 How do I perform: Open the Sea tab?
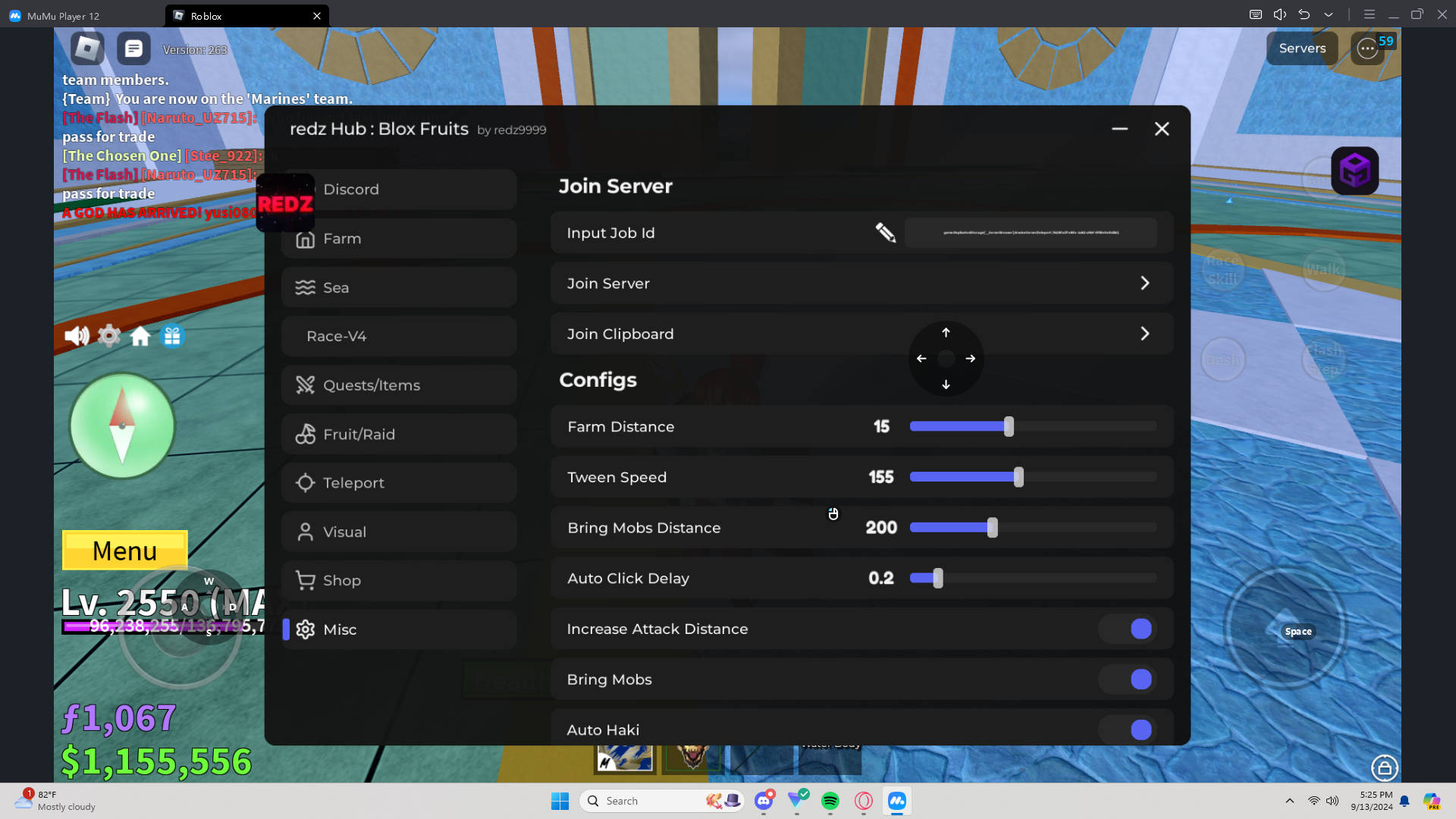[400, 287]
